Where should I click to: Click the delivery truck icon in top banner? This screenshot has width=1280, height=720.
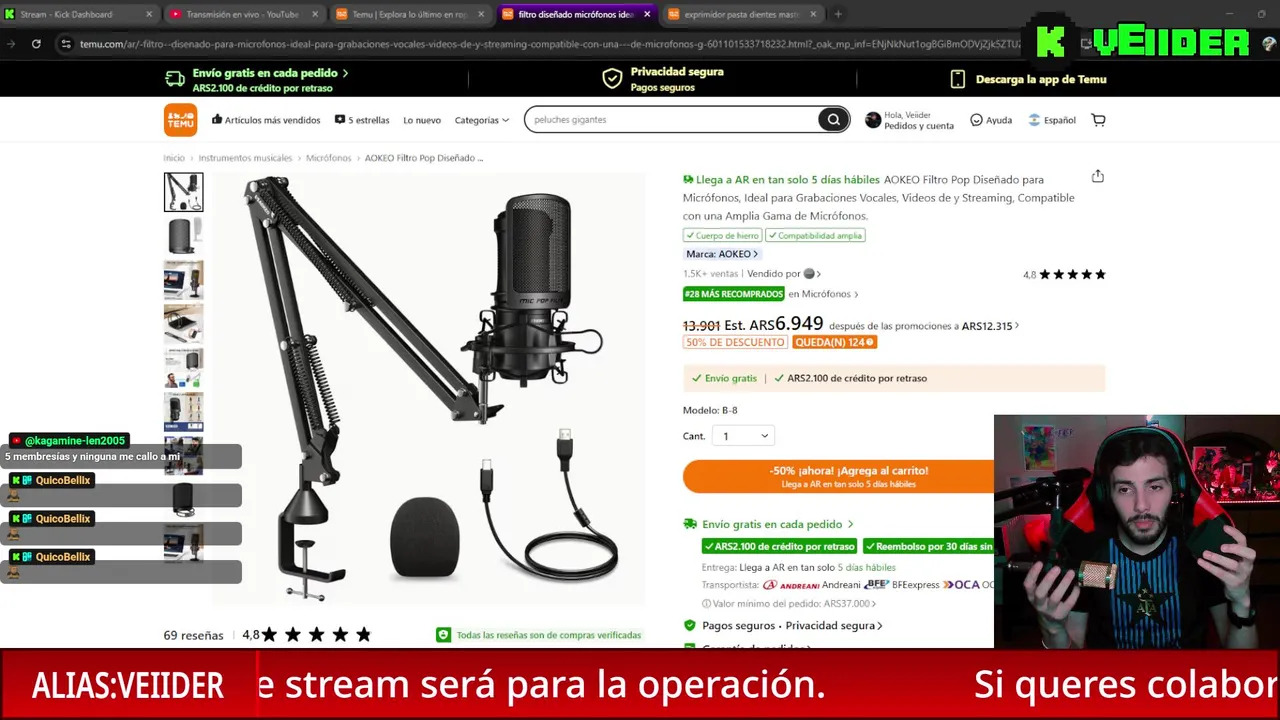point(175,79)
